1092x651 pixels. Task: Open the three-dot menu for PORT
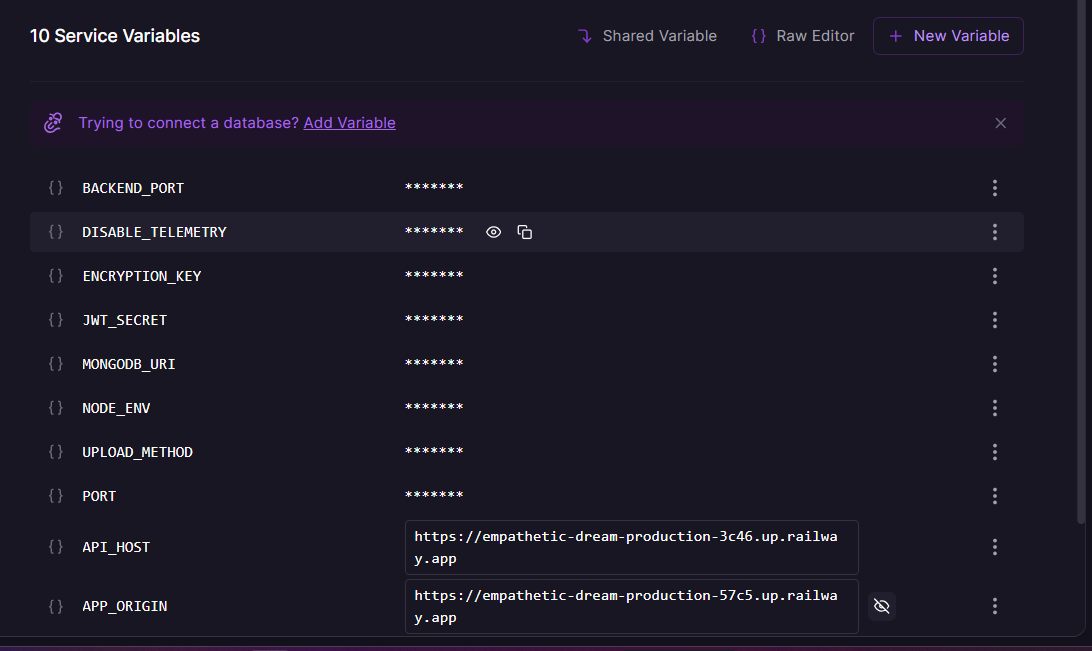[x=995, y=496]
